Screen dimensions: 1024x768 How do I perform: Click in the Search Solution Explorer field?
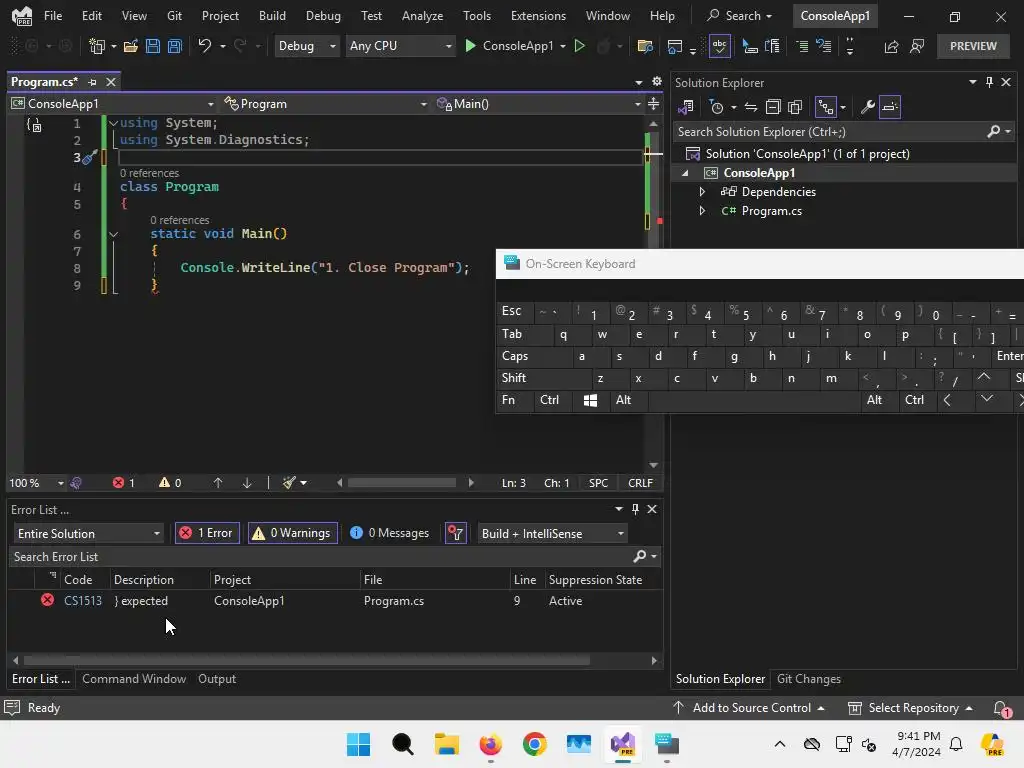click(x=829, y=132)
